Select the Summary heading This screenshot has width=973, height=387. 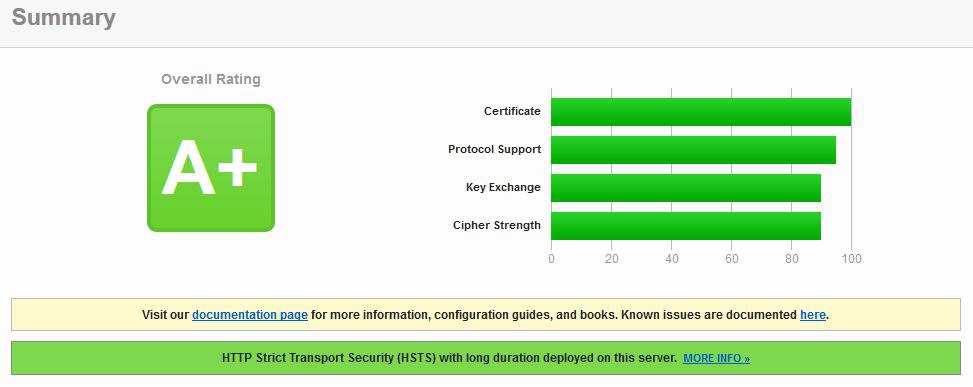(x=63, y=17)
